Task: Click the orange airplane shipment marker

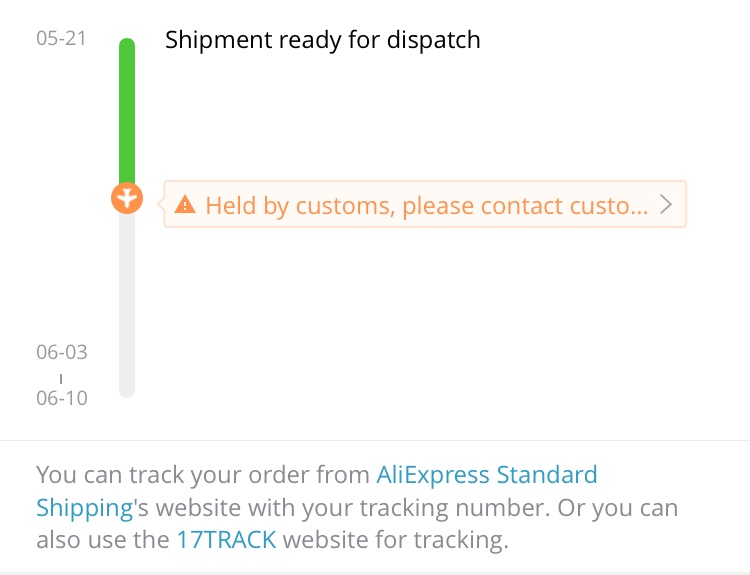Action: (127, 198)
